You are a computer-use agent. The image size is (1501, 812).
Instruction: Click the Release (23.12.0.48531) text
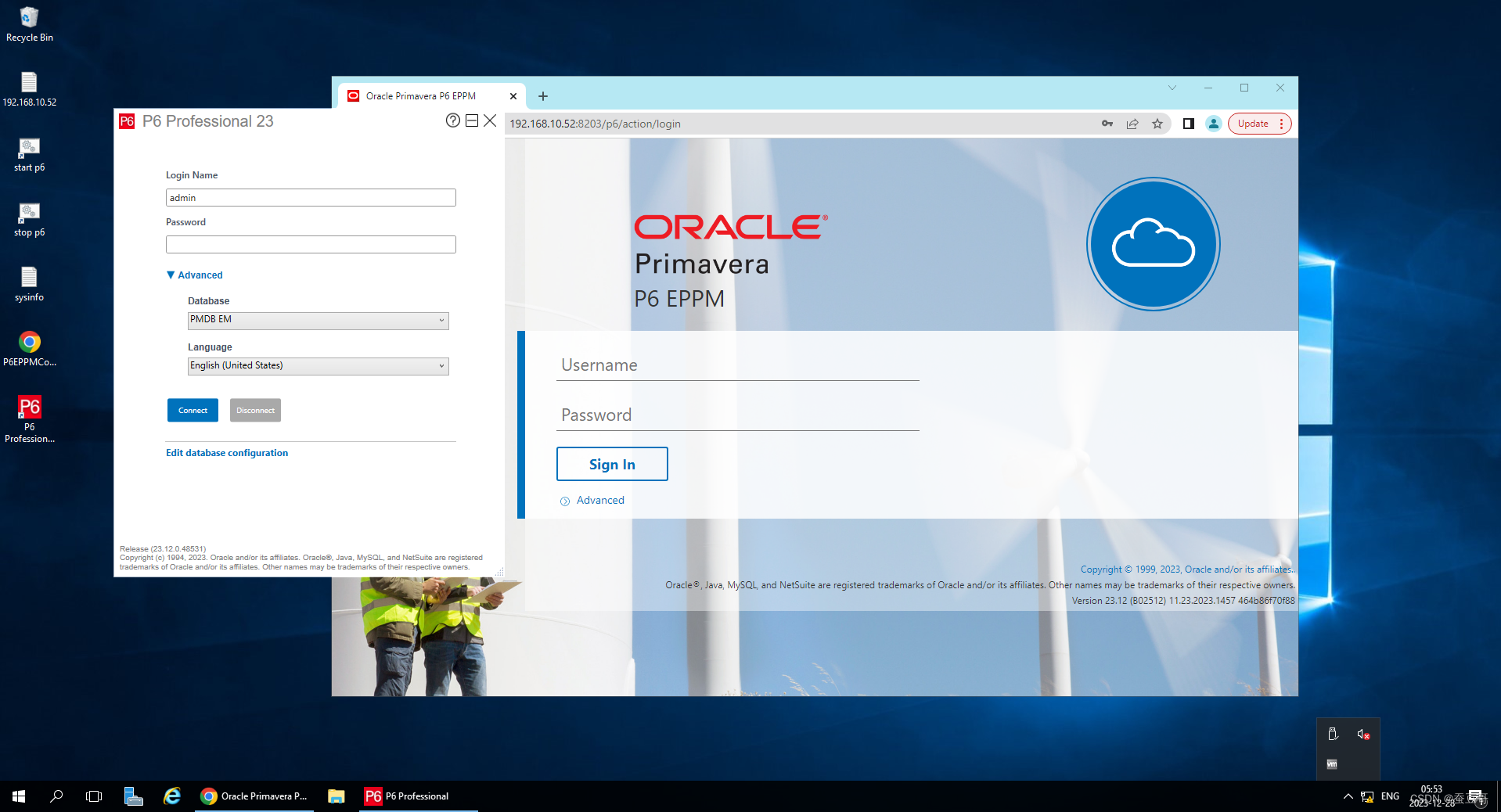163,549
